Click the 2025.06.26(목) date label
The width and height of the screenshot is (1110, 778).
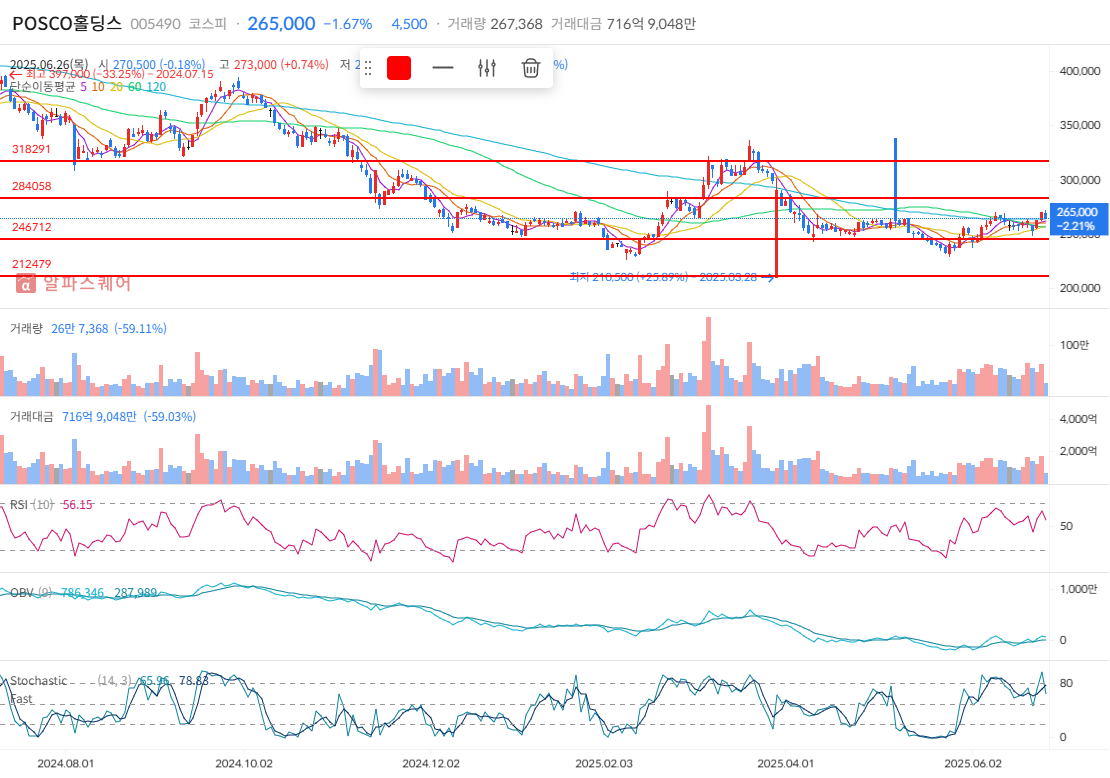pyautogui.click(x=50, y=64)
